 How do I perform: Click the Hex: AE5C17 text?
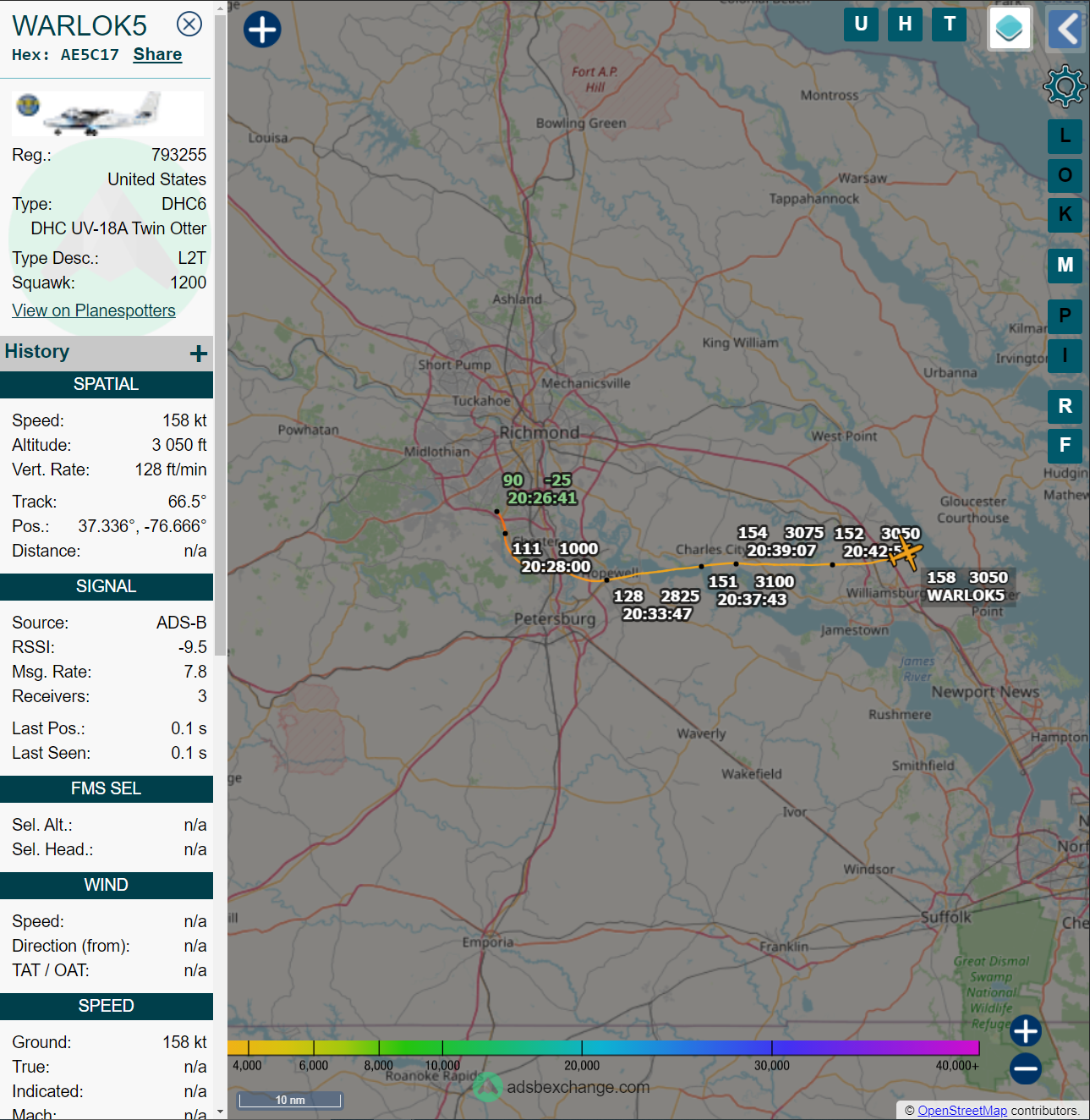click(65, 55)
